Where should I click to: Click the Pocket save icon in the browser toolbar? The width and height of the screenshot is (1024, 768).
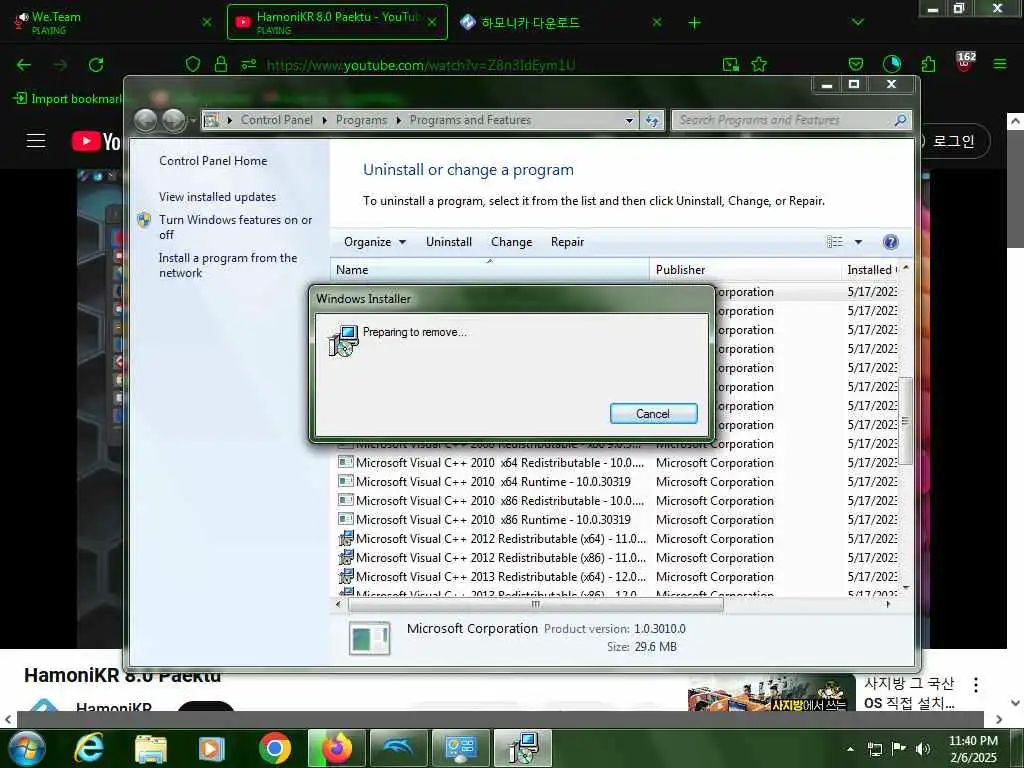click(x=856, y=64)
